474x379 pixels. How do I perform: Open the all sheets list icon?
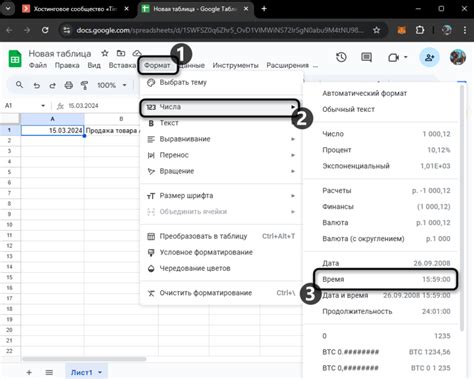[49, 372]
